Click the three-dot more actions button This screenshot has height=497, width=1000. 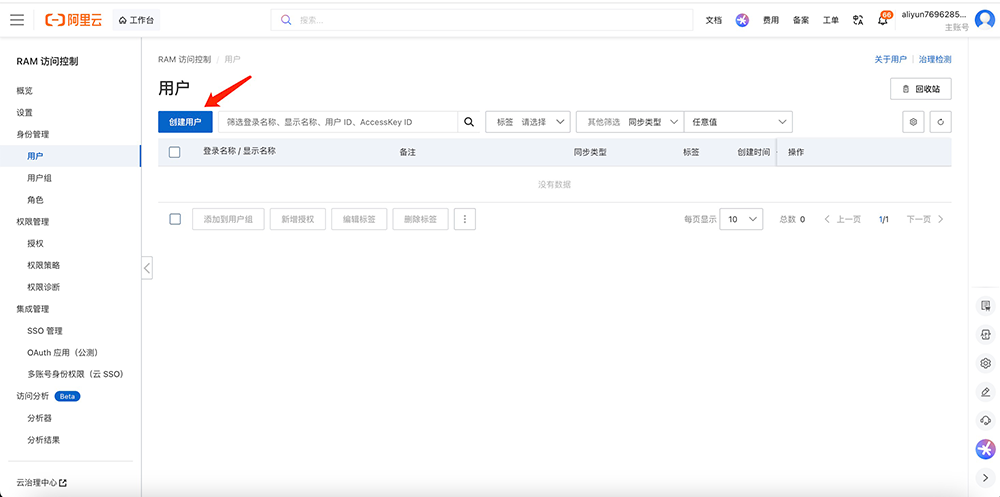[464, 219]
